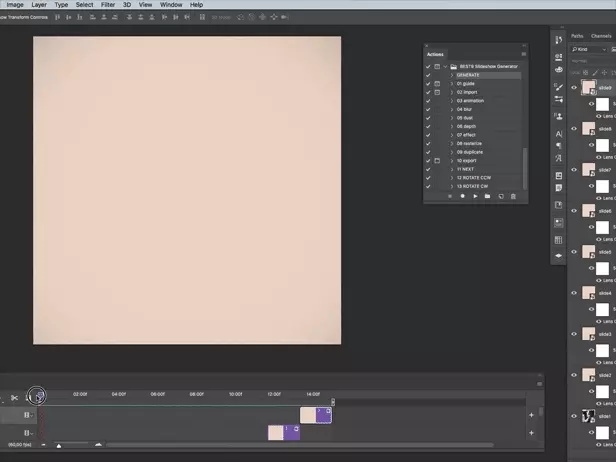Toggle dialog box for 02 import
Screen dimensions: 616x462
(x=437, y=92)
